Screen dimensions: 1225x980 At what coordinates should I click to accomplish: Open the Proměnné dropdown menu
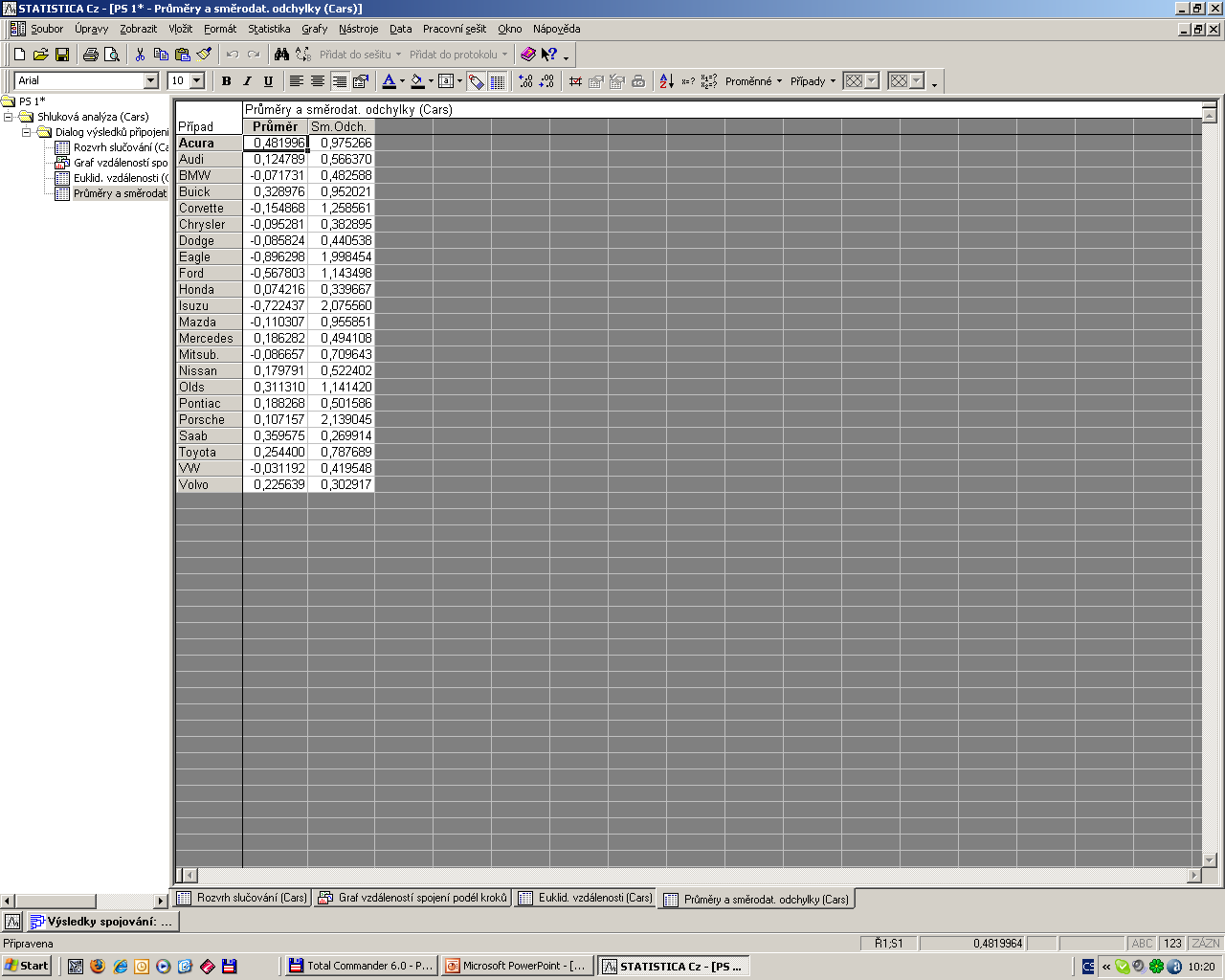(754, 81)
